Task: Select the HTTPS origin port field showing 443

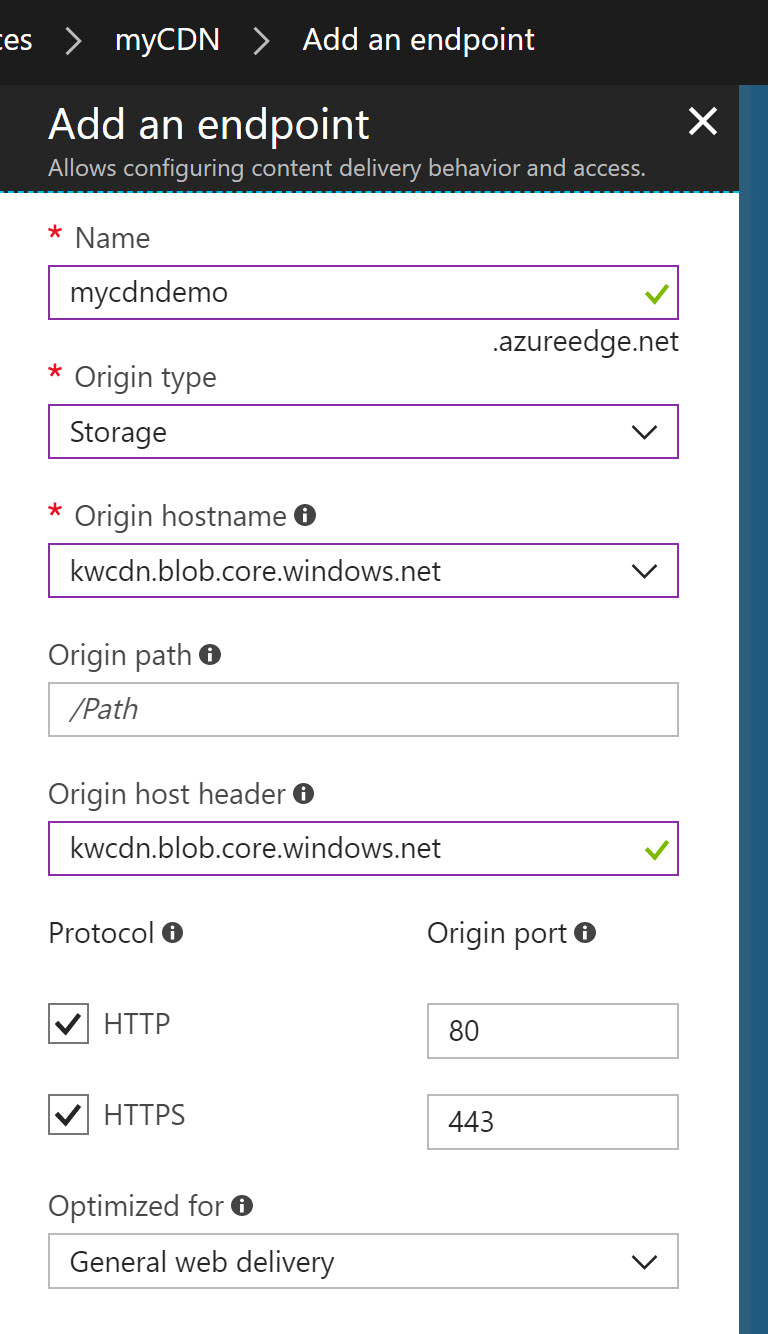Action: click(x=553, y=1122)
